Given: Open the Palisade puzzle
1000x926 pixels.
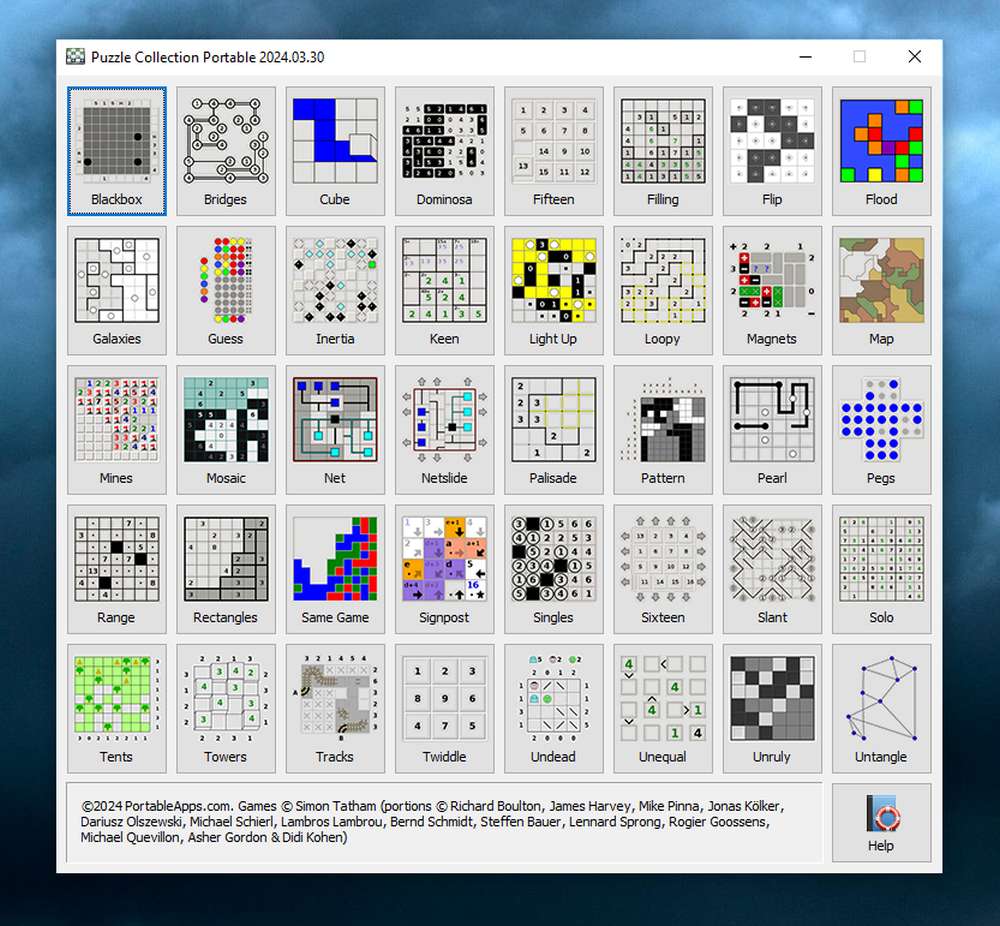Looking at the screenshot, I should pos(554,430).
